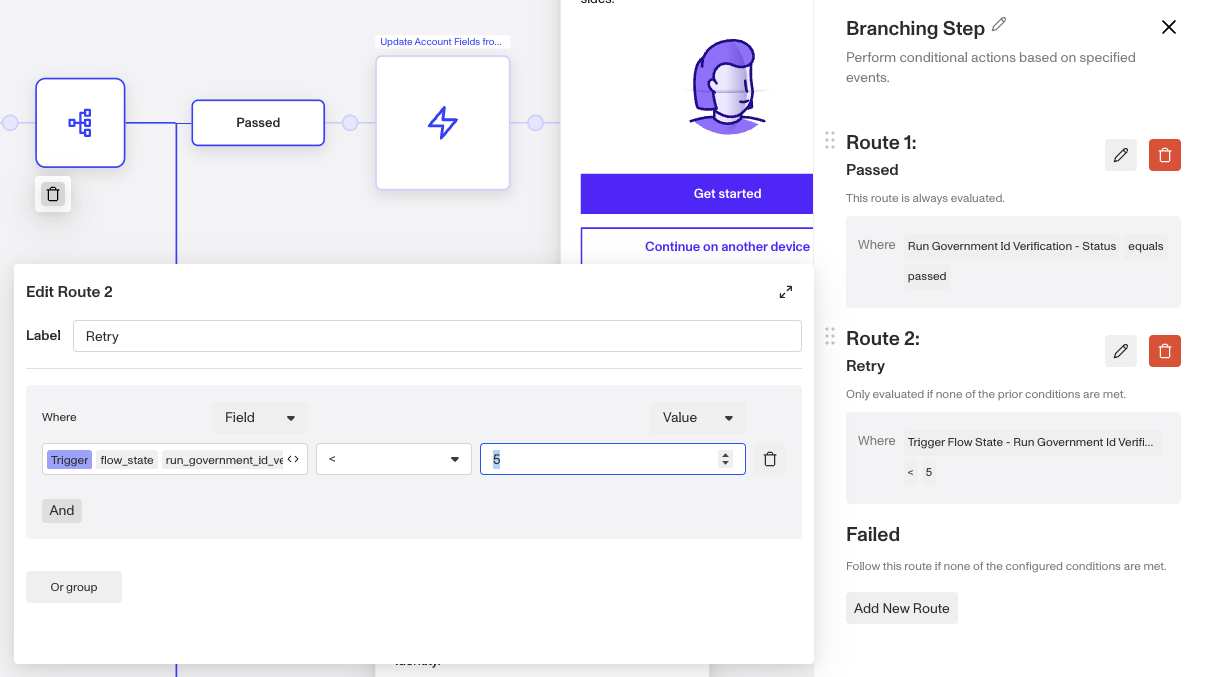Viewport: 1207px width, 677px height.
Task: Open the lightning bolt action node
Action: 443,123
